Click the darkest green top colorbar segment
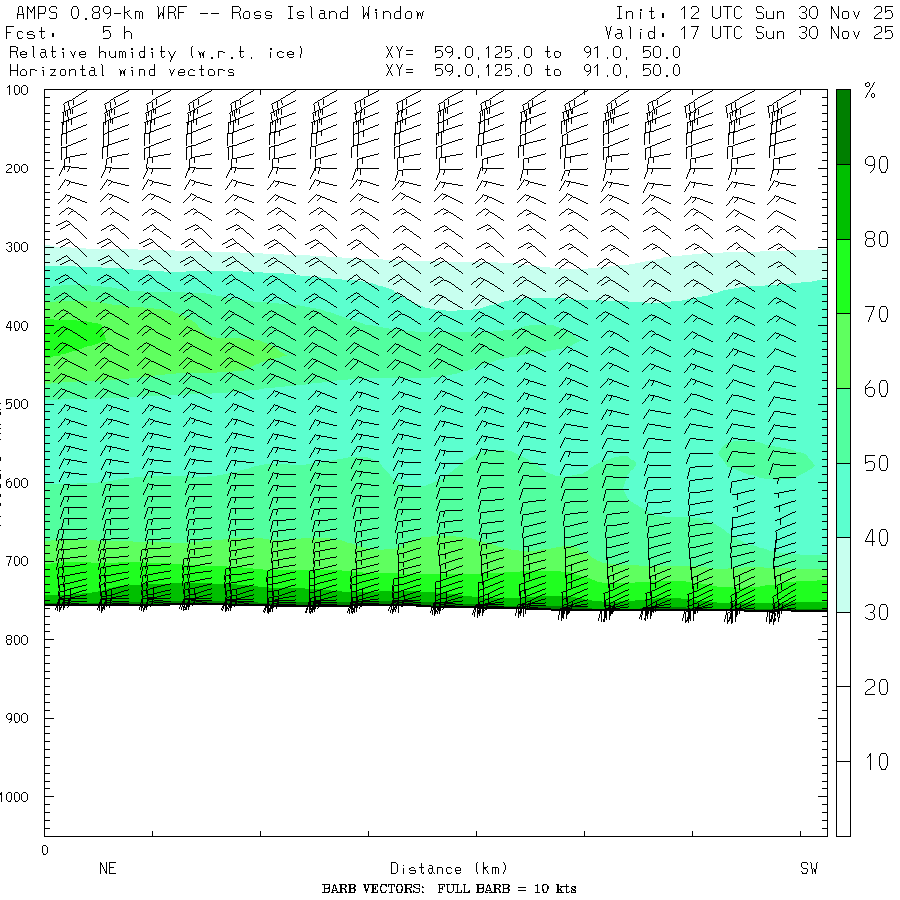 point(843,126)
